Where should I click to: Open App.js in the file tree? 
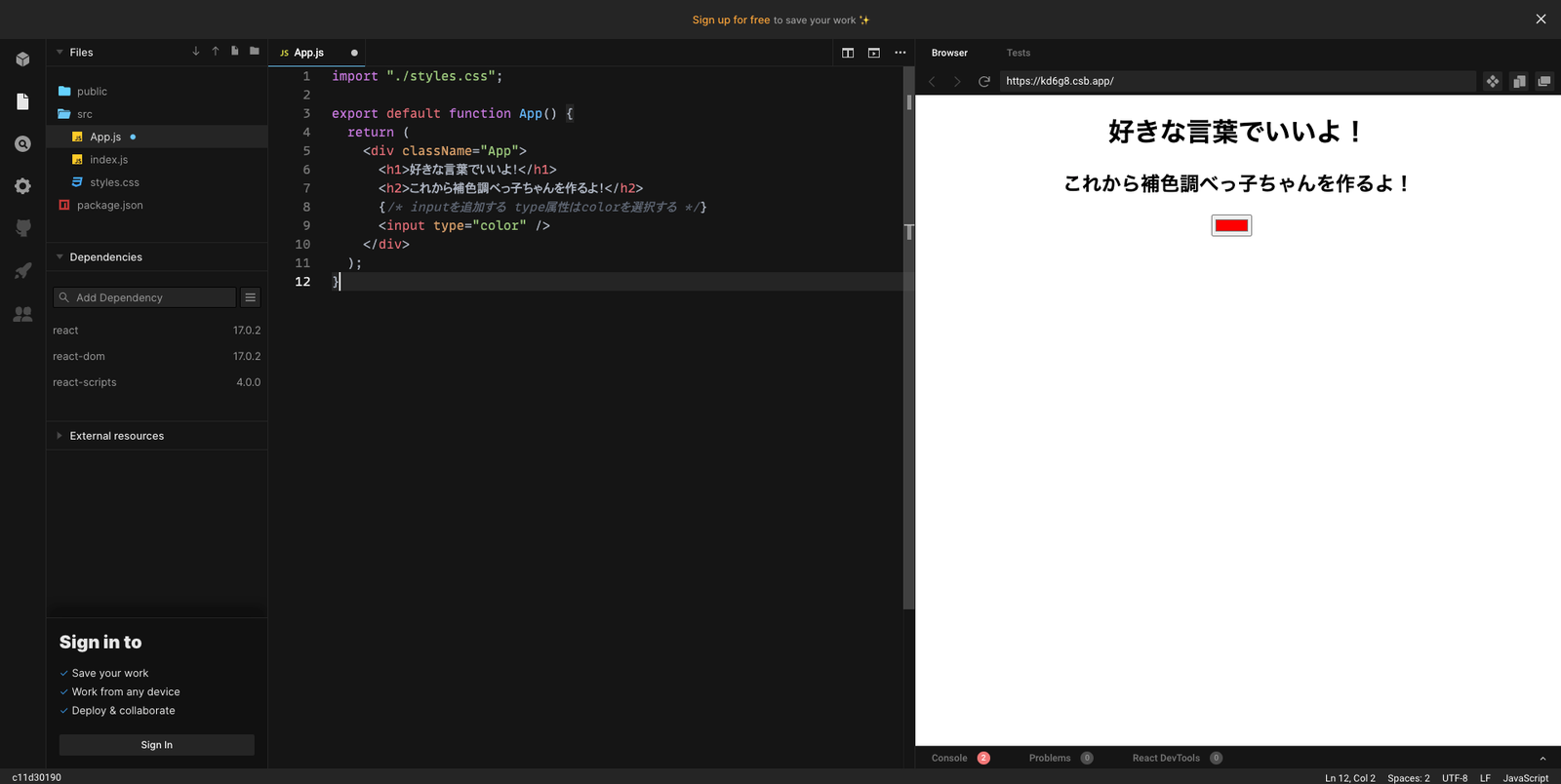157,137
